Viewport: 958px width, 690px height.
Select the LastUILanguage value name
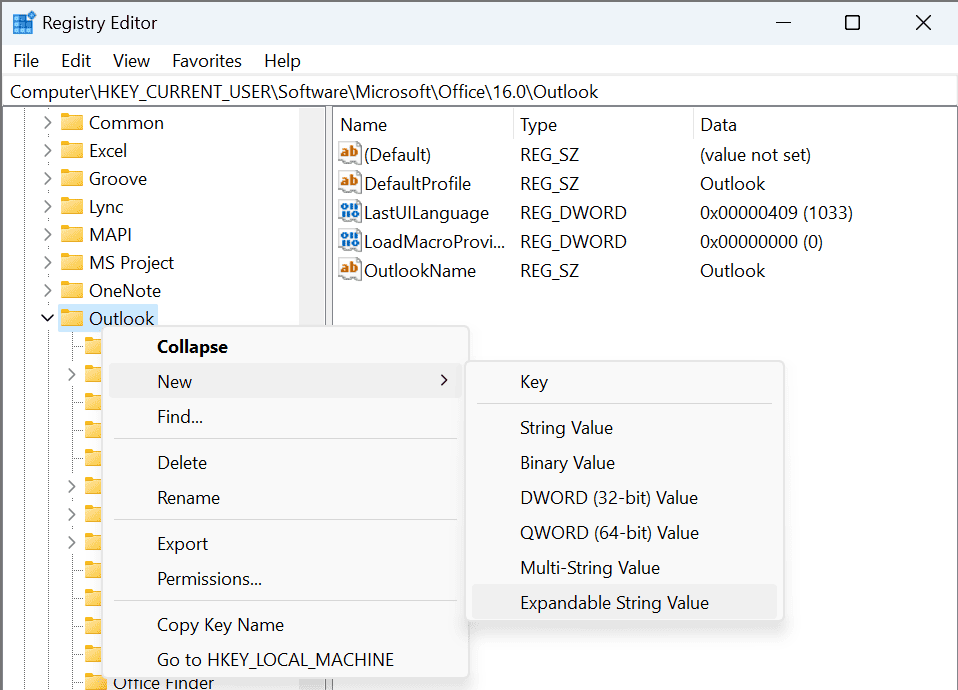coord(426,213)
